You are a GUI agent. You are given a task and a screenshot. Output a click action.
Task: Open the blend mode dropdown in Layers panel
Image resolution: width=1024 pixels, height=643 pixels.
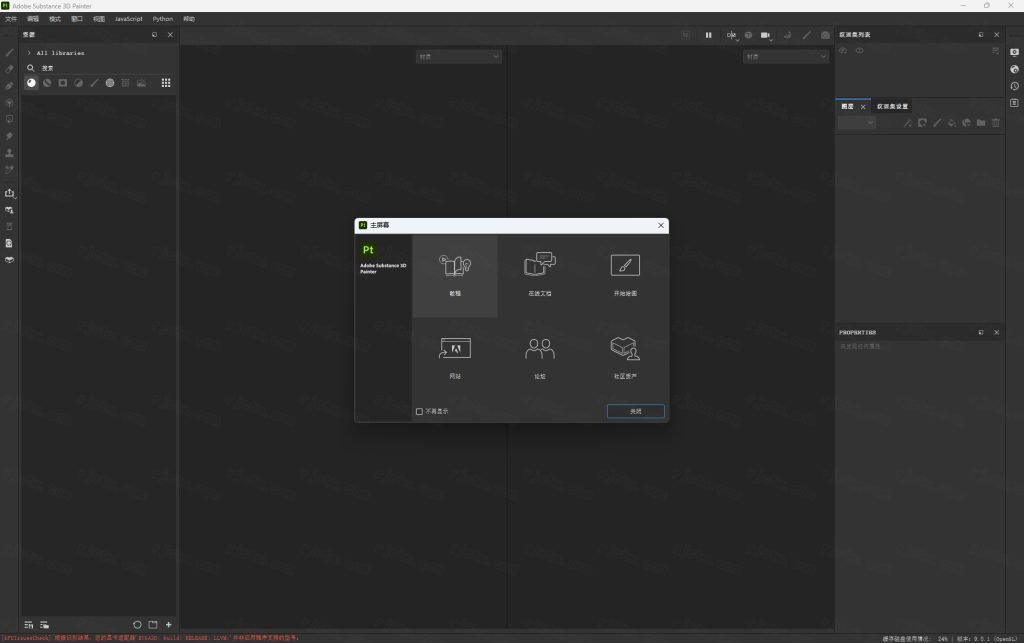coord(857,123)
